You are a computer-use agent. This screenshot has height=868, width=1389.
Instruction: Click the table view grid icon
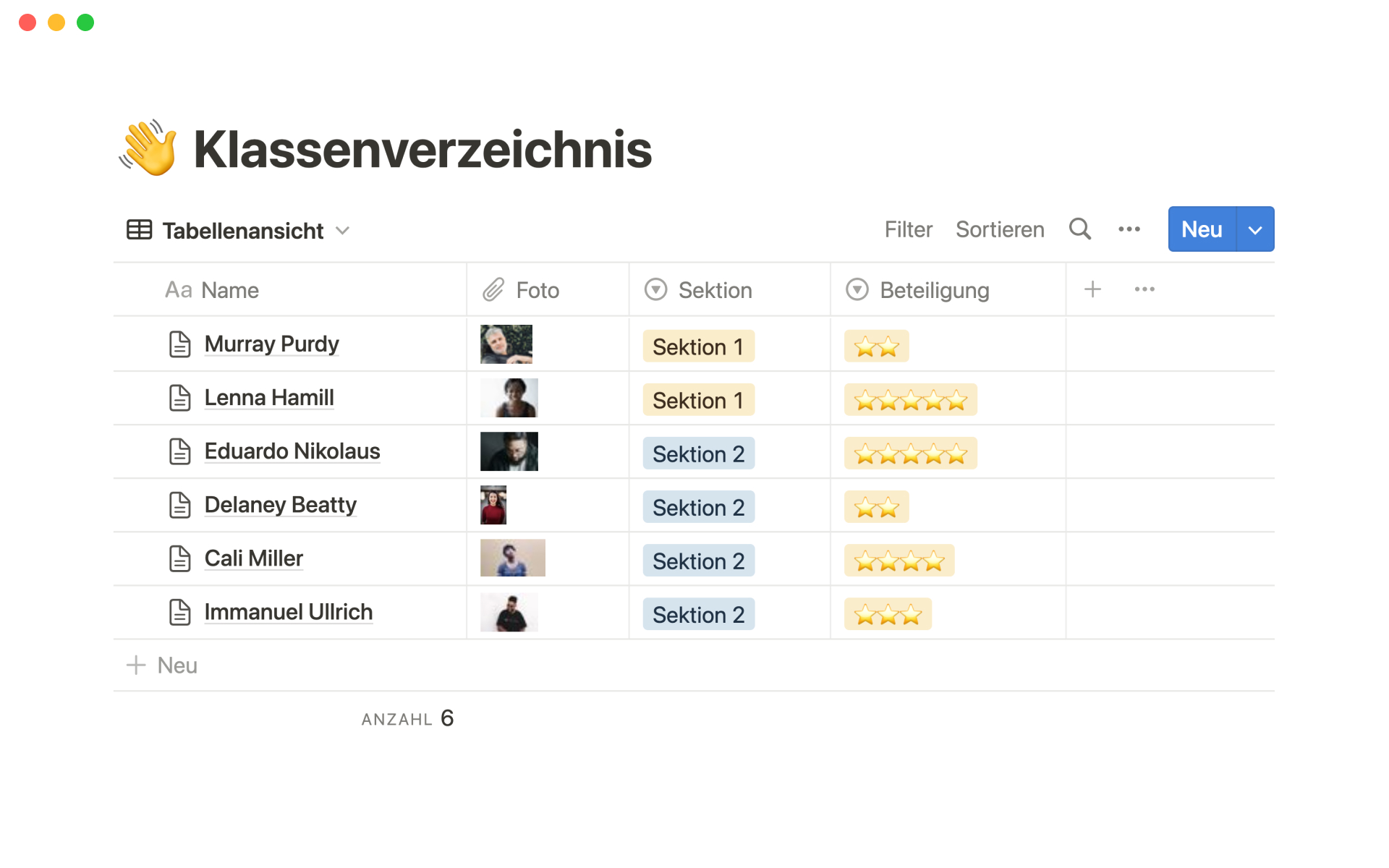click(138, 229)
